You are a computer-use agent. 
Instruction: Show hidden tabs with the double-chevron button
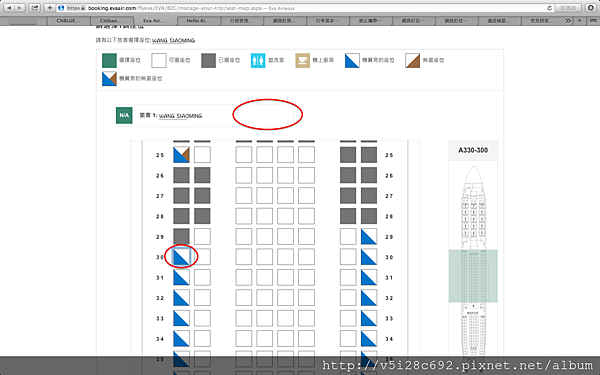coord(568,21)
